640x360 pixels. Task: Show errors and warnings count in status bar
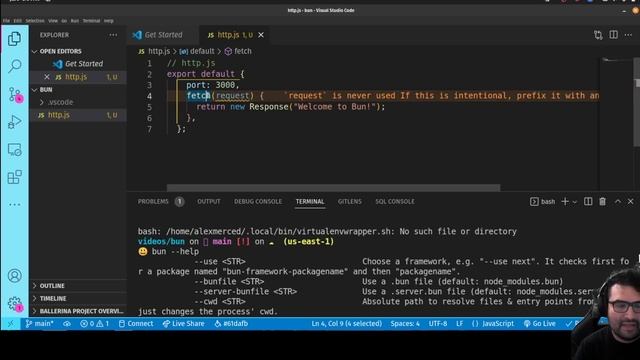click(x=95, y=324)
